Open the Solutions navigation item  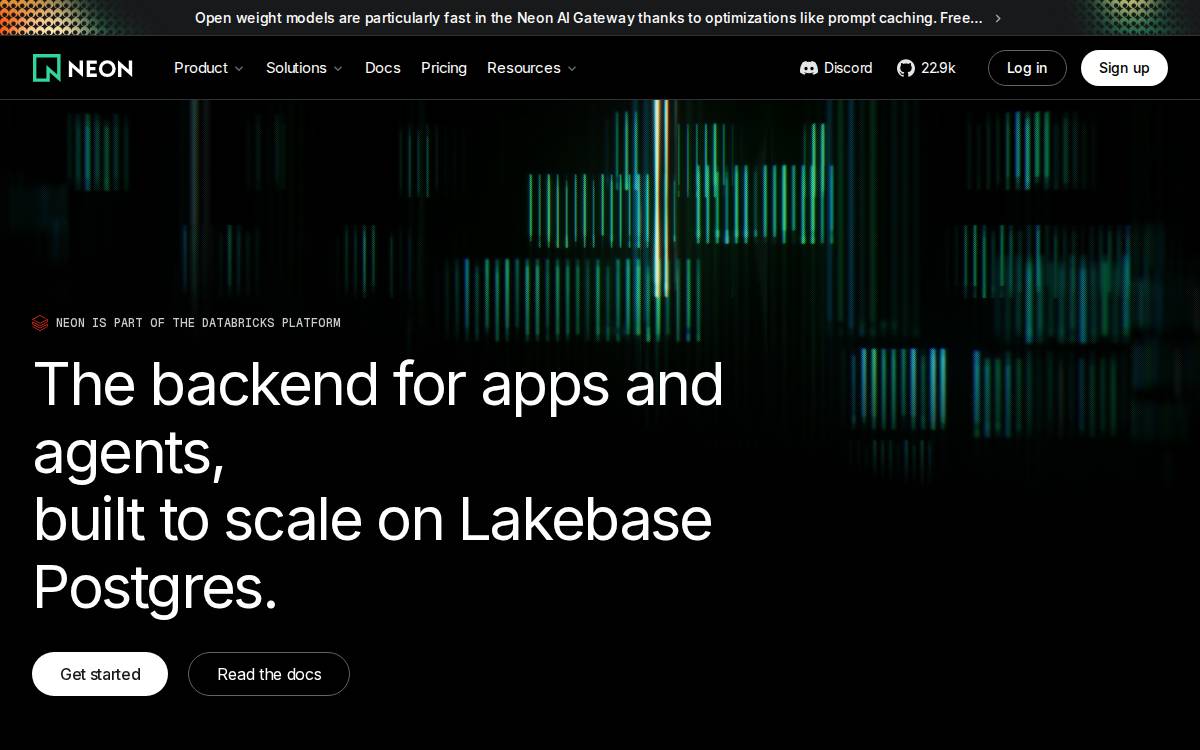coord(296,68)
